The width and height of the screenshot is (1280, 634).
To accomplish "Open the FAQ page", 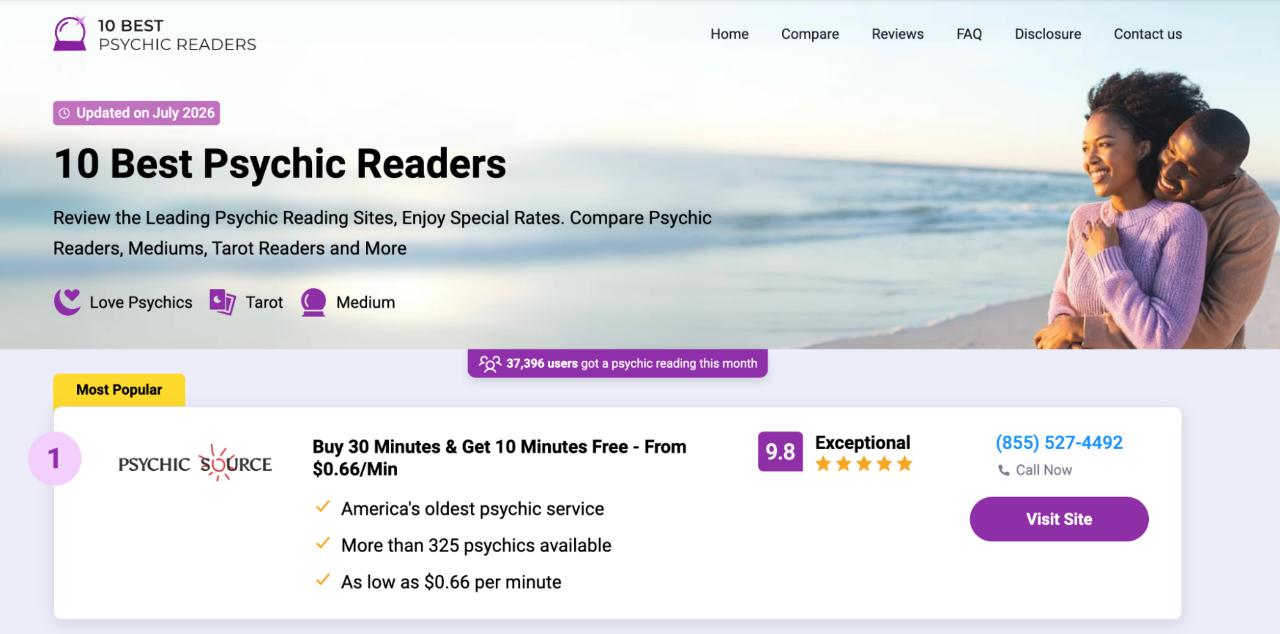I will tap(969, 34).
